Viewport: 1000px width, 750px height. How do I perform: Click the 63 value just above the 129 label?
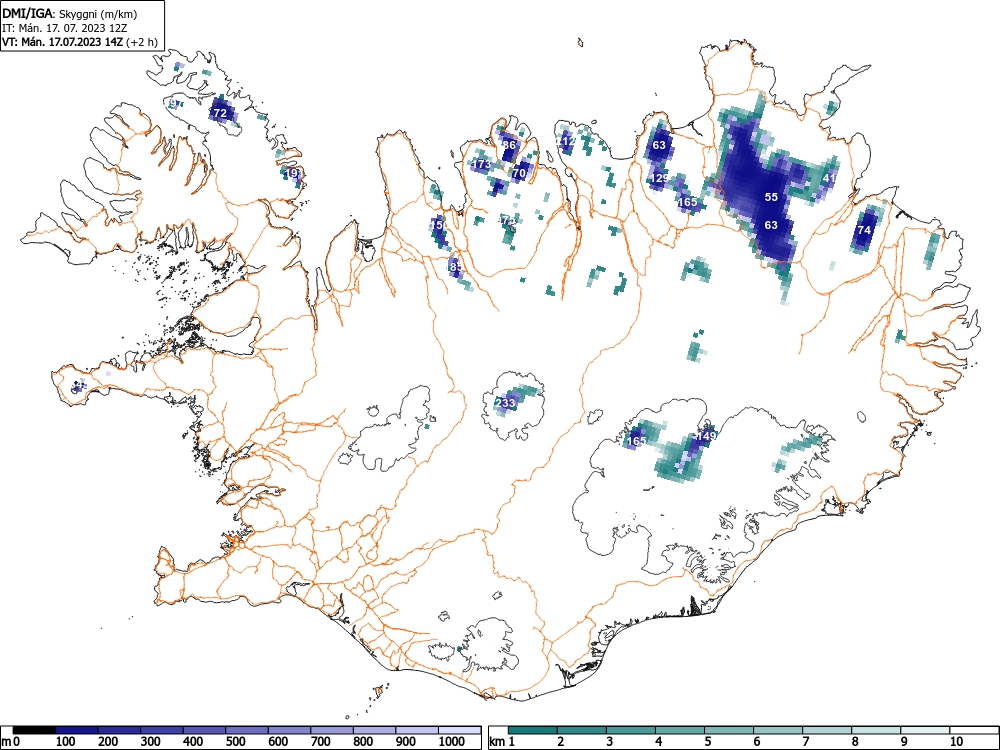click(x=659, y=145)
